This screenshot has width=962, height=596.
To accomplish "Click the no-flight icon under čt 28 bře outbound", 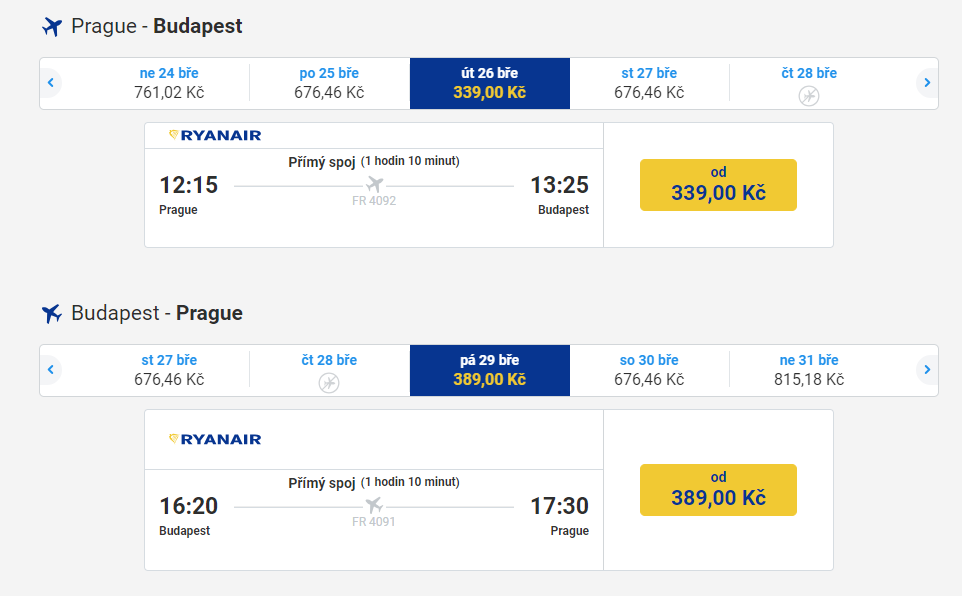I will click(809, 96).
